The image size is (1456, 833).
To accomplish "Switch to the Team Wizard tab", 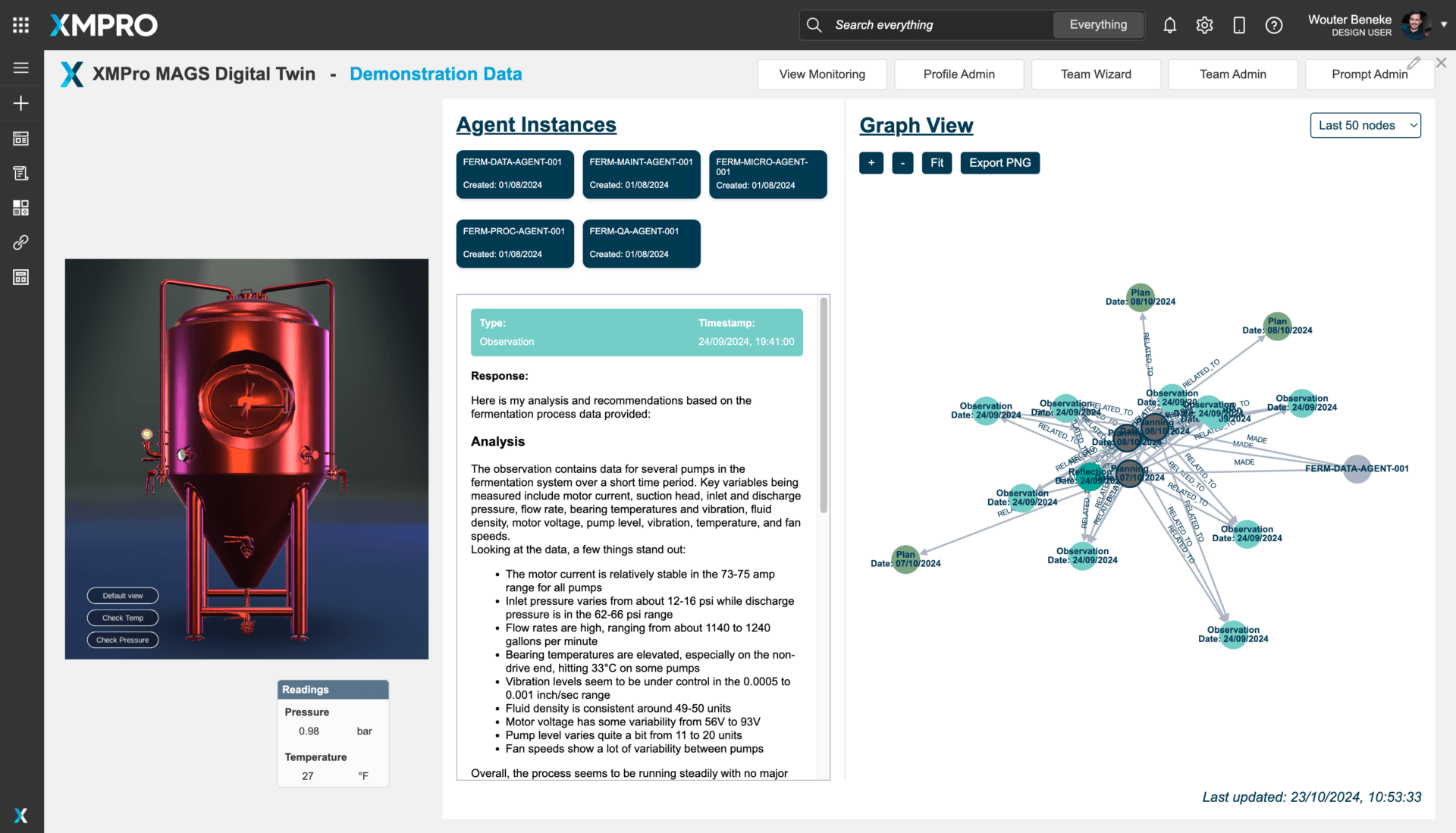I will [x=1096, y=74].
